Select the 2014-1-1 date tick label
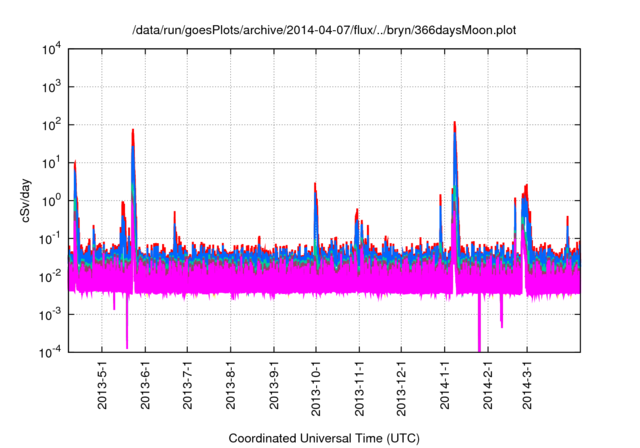This screenshot has width=640, height=448. (x=443, y=385)
